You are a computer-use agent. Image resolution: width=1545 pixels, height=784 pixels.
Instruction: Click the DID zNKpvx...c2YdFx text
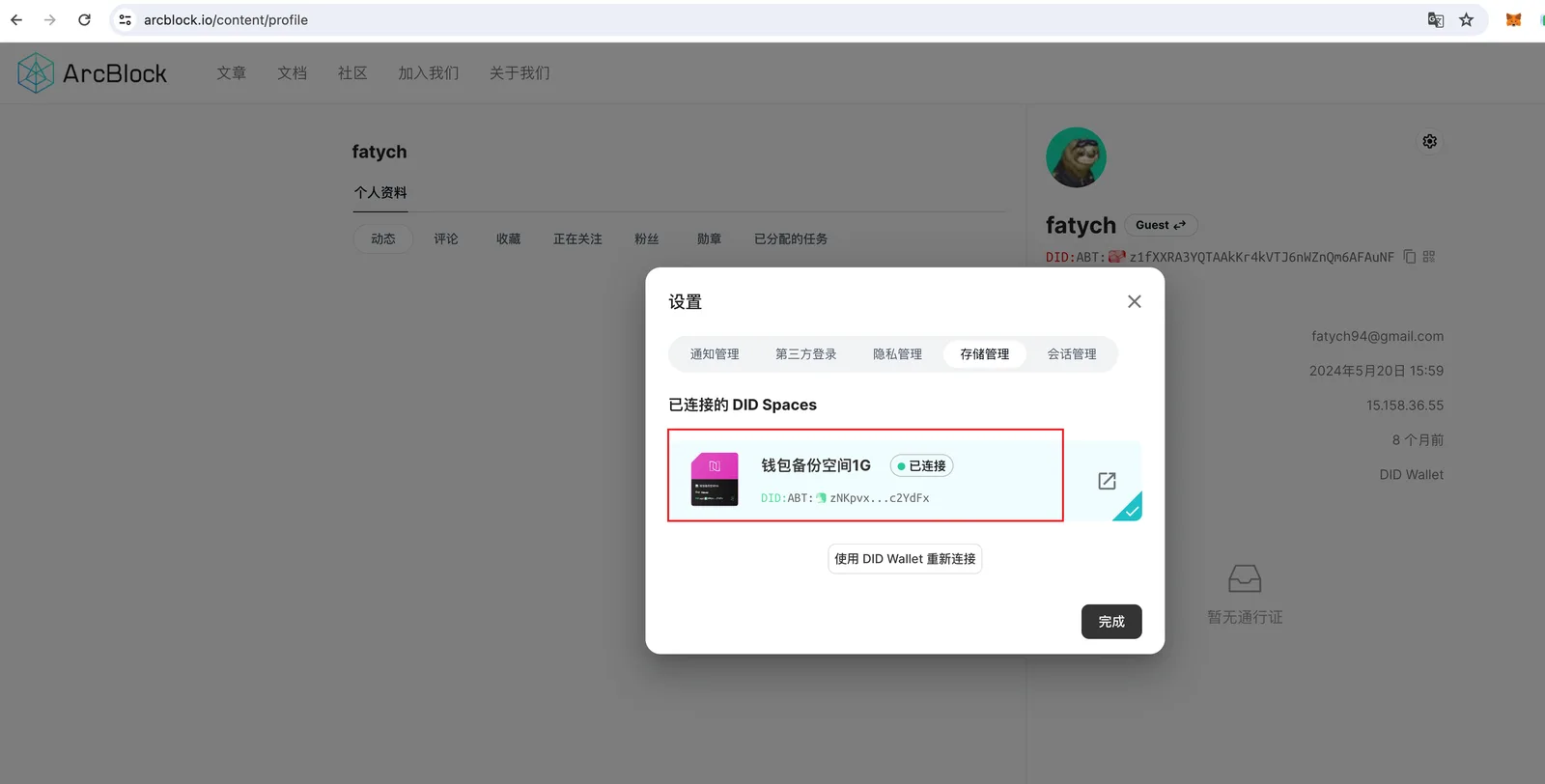[x=880, y=498]
